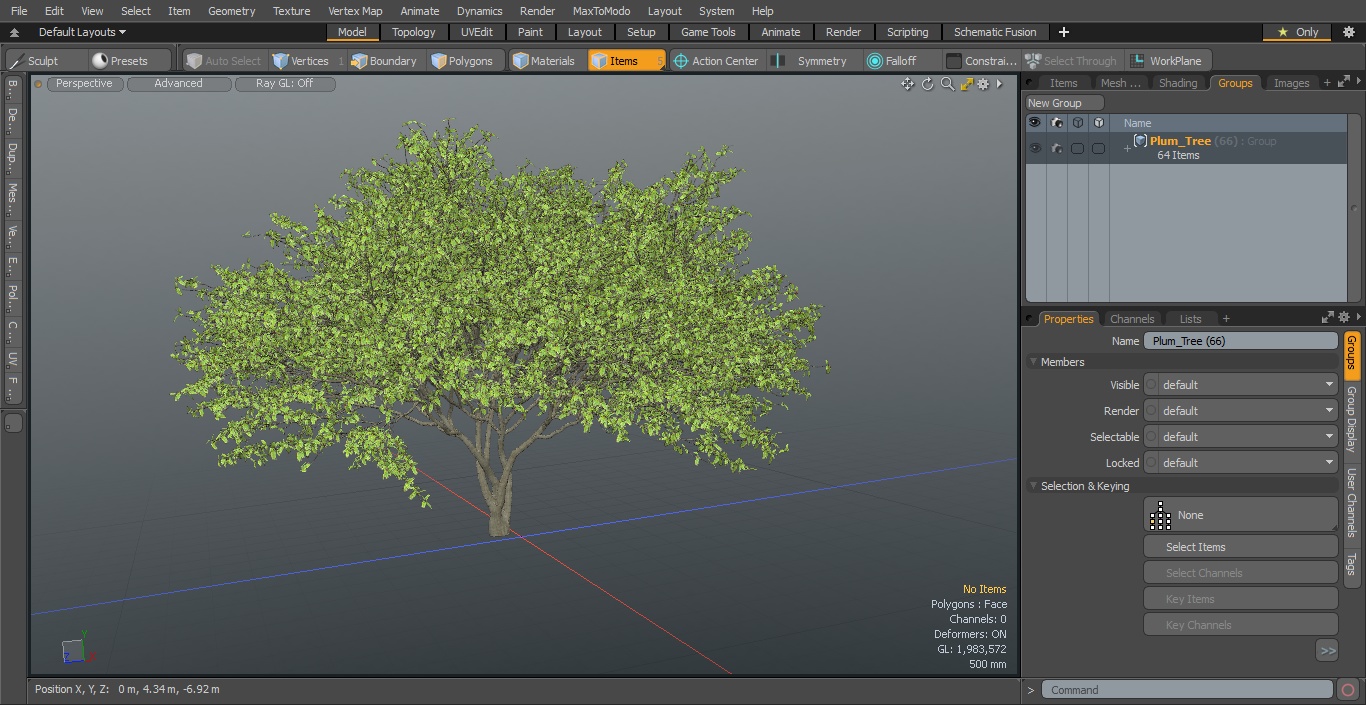The height and width of the screenshot is (705, 1366).
Task: Click the 3D axis gizmo in viewport
Action: coord(77,648)
